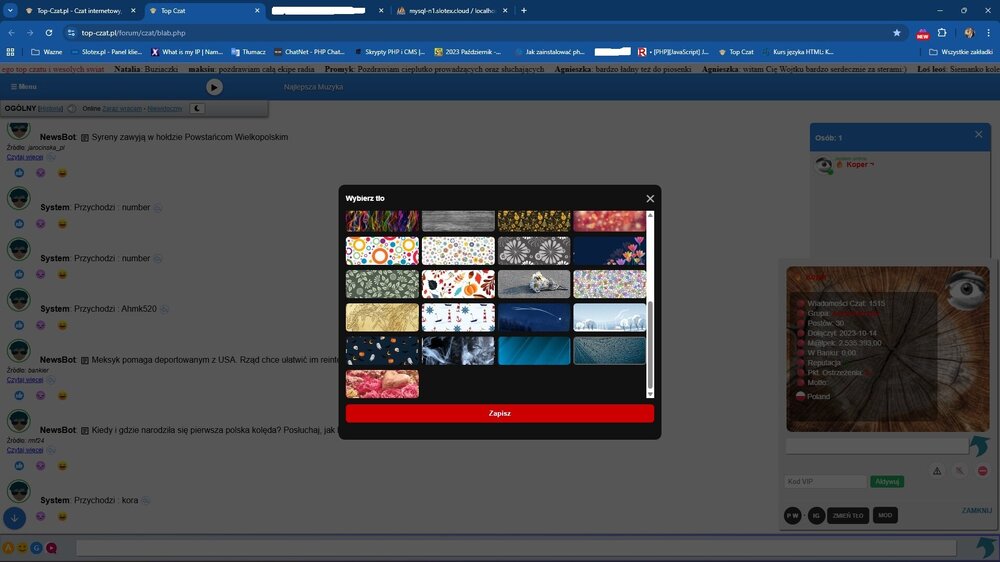Click the red ban icon
This screenshot has height=562, width=1000.
[x=983, y=471]
